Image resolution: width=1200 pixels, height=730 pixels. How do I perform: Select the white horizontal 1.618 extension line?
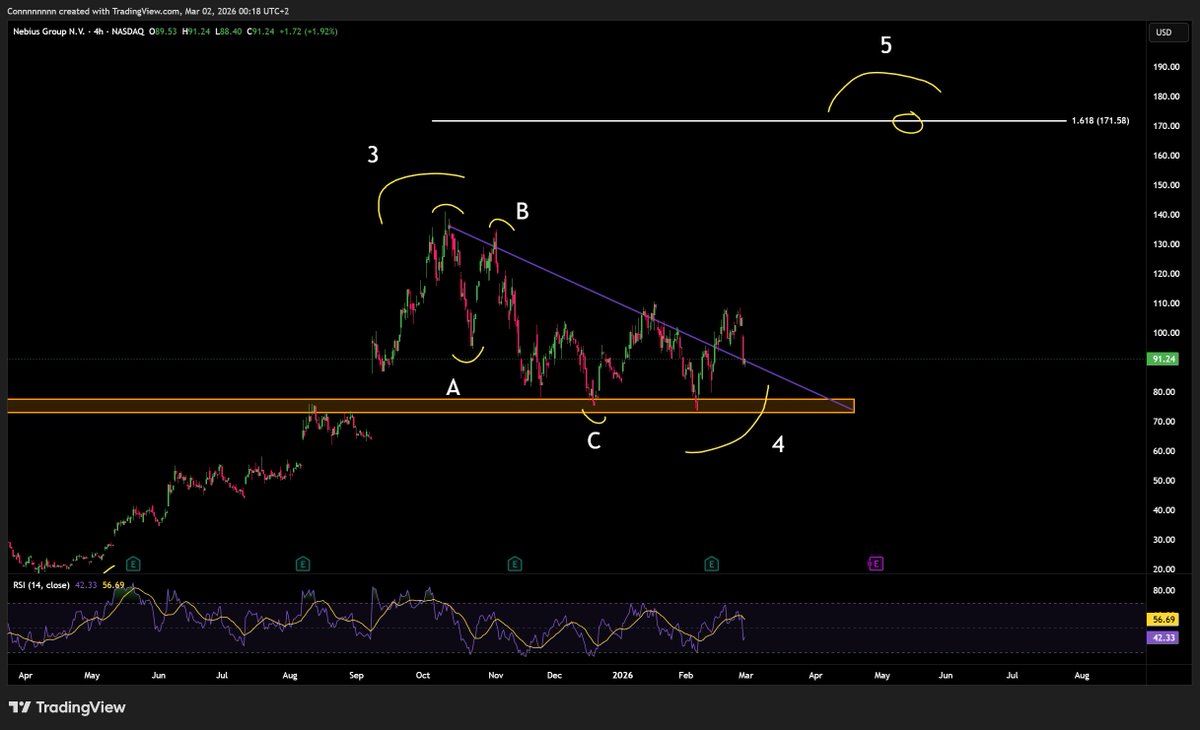pos(750,121)
